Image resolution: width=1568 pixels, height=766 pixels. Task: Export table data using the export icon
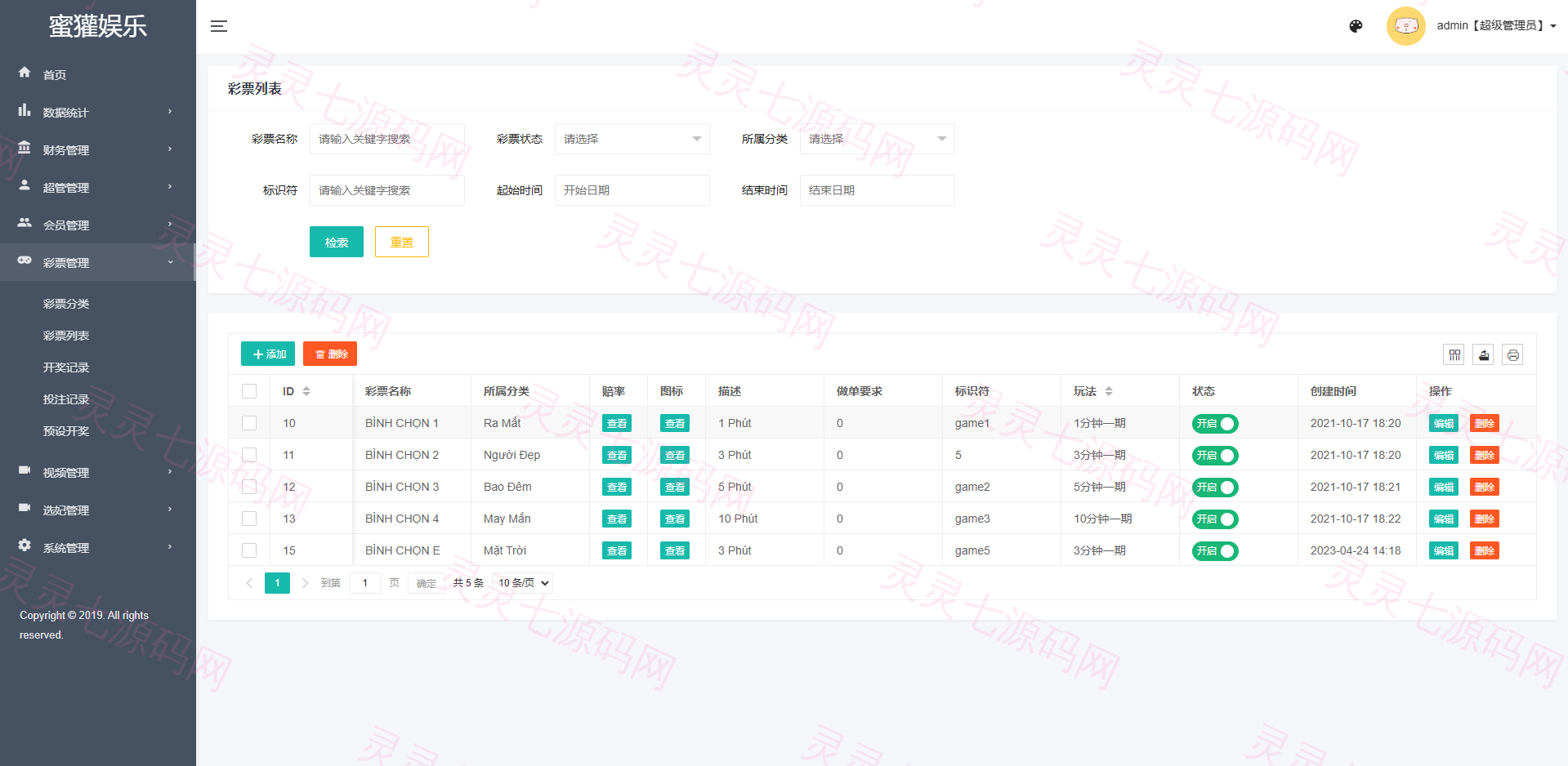pos(1484,355)
